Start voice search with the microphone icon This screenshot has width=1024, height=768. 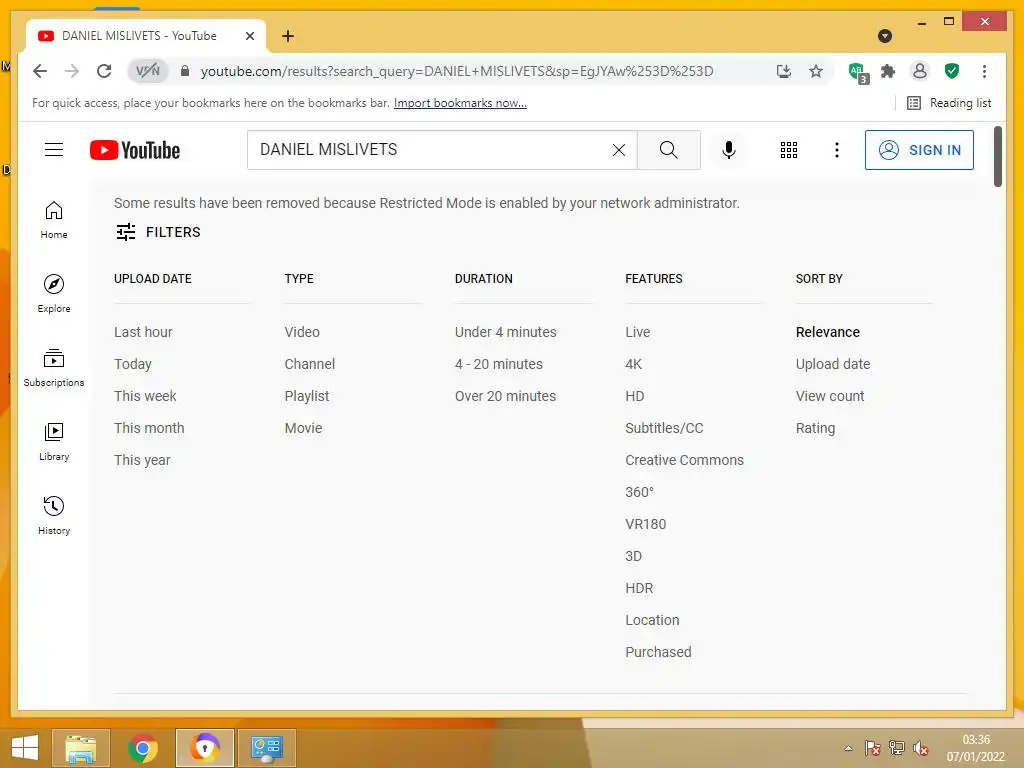click(x=729, y=150)
